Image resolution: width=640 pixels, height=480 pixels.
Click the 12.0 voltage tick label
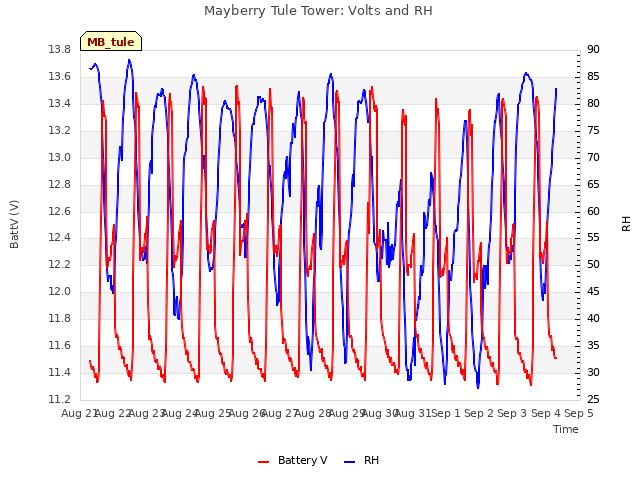coord(60,291)
